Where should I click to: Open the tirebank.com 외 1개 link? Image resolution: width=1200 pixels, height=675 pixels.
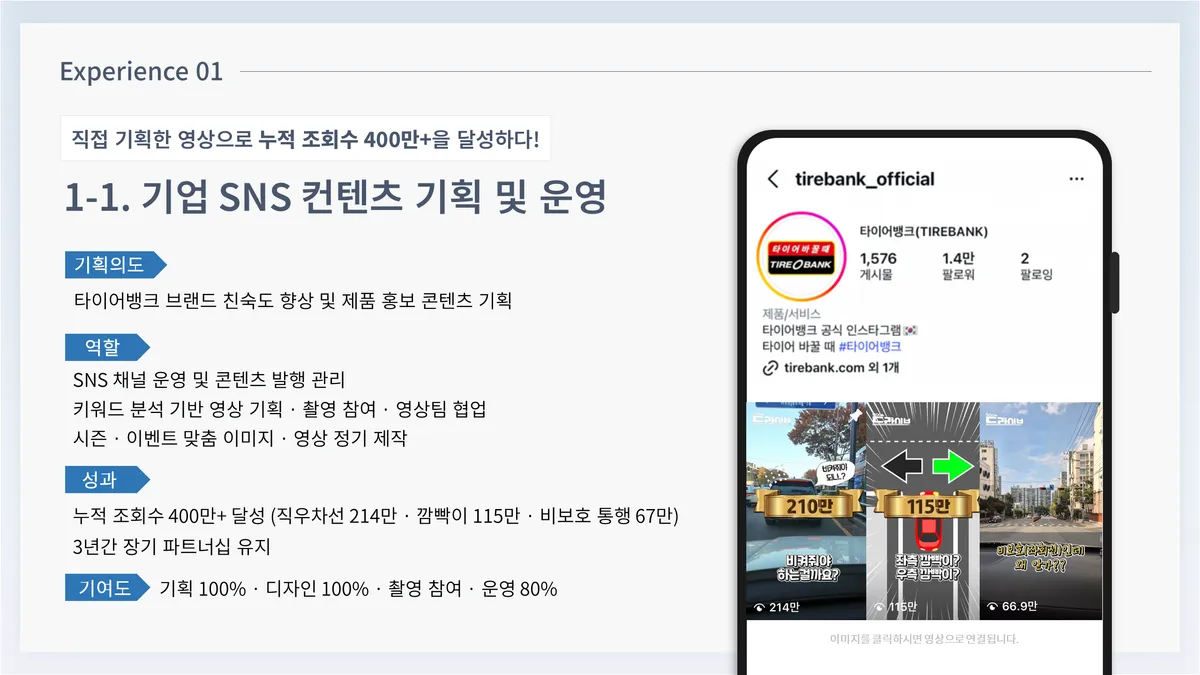[x=842, y=368]
